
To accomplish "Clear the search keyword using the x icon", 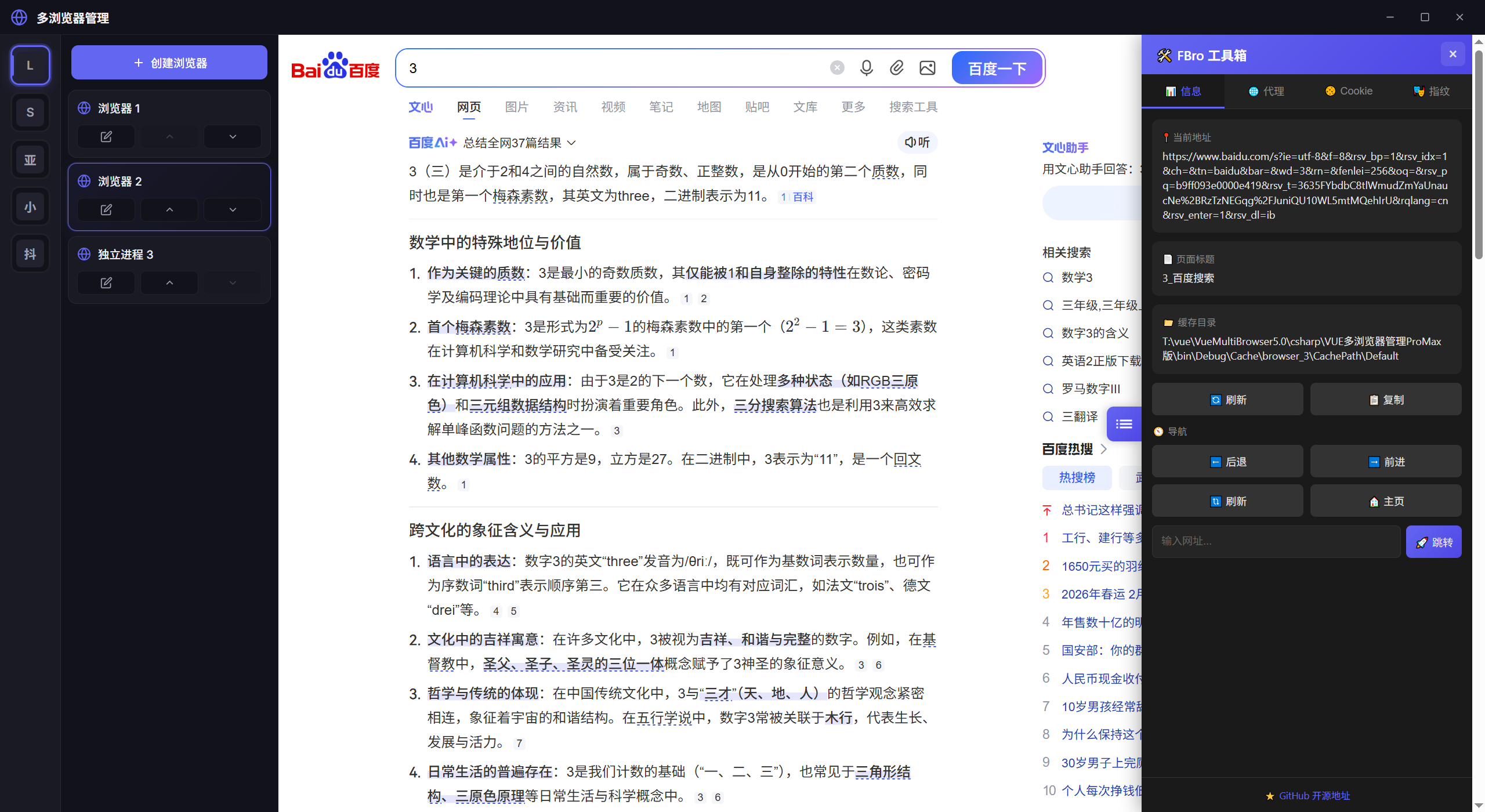I will [x=836, y=67].
